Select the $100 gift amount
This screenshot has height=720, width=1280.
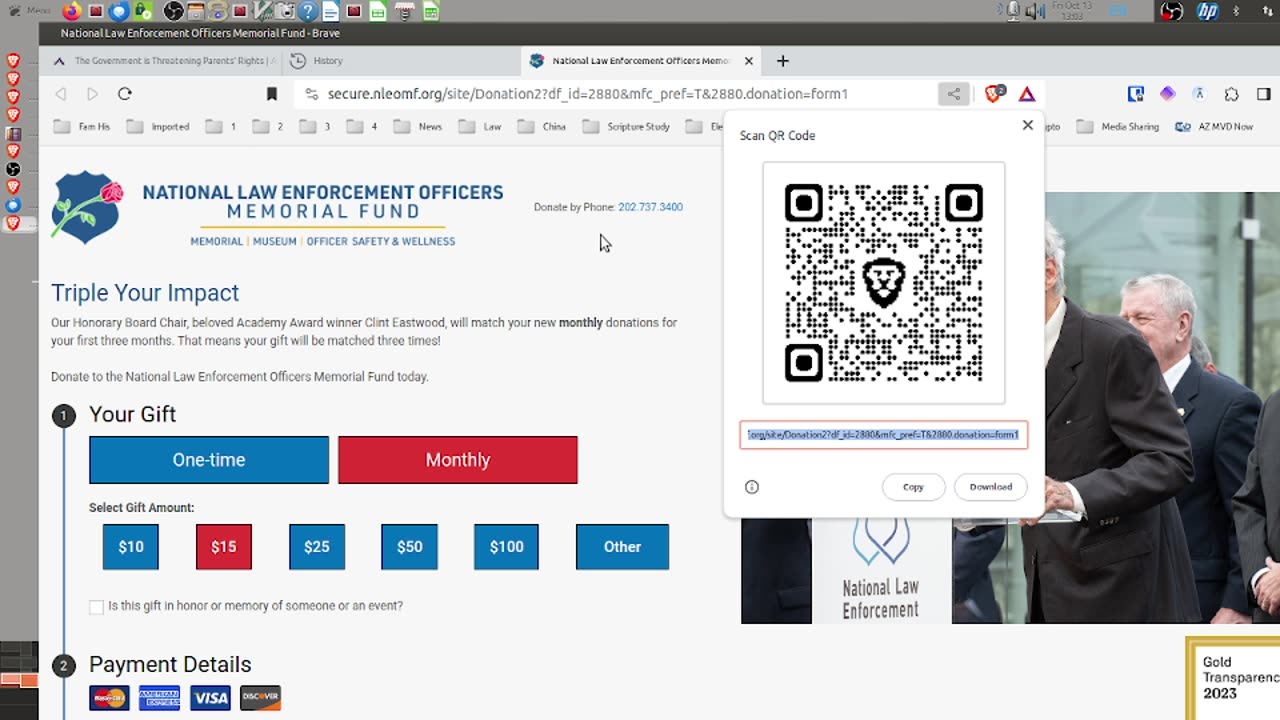tap(506, 547)
